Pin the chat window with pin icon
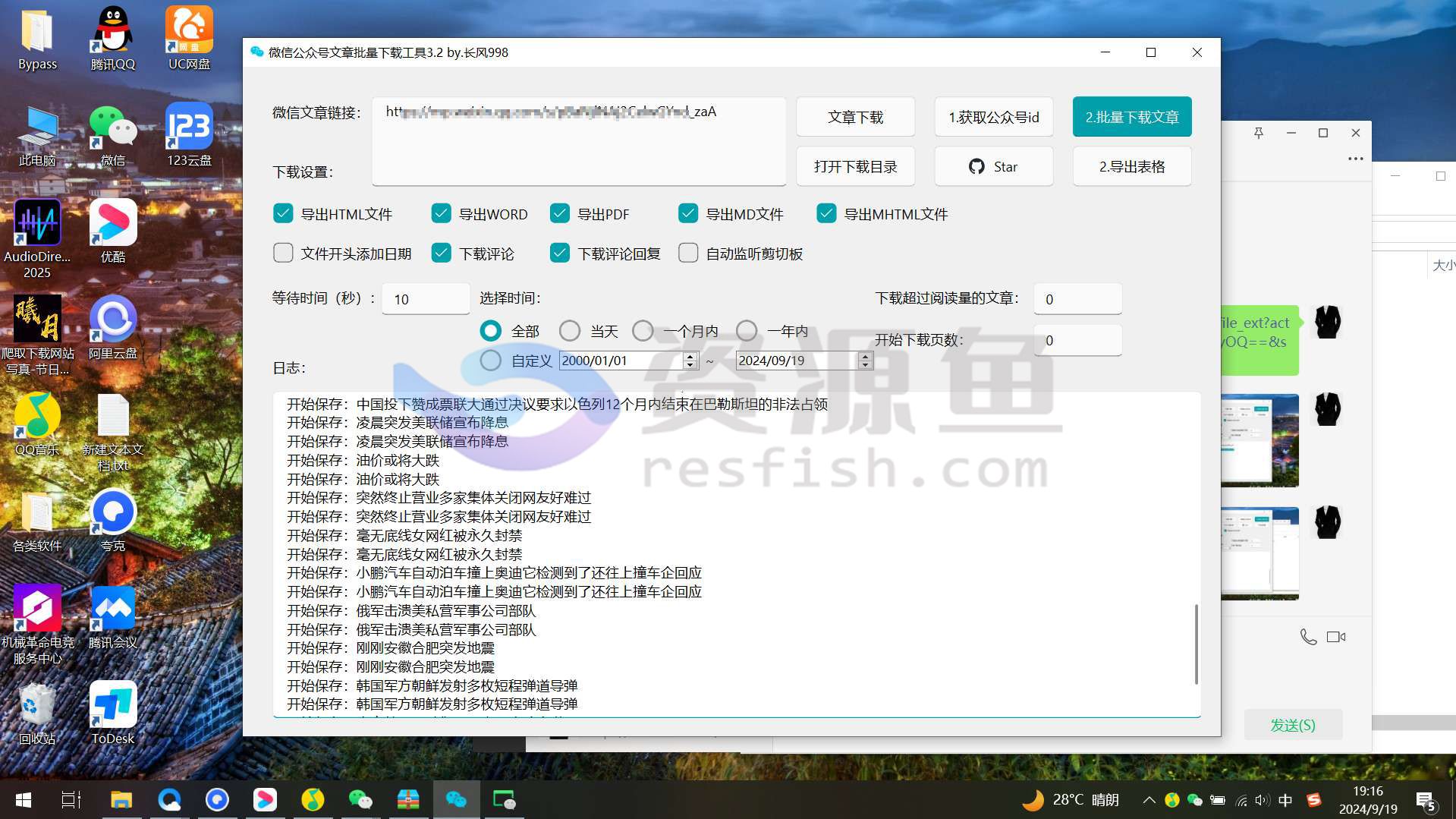Viewport: 1456px width, 819px height. pos(1259,133)
